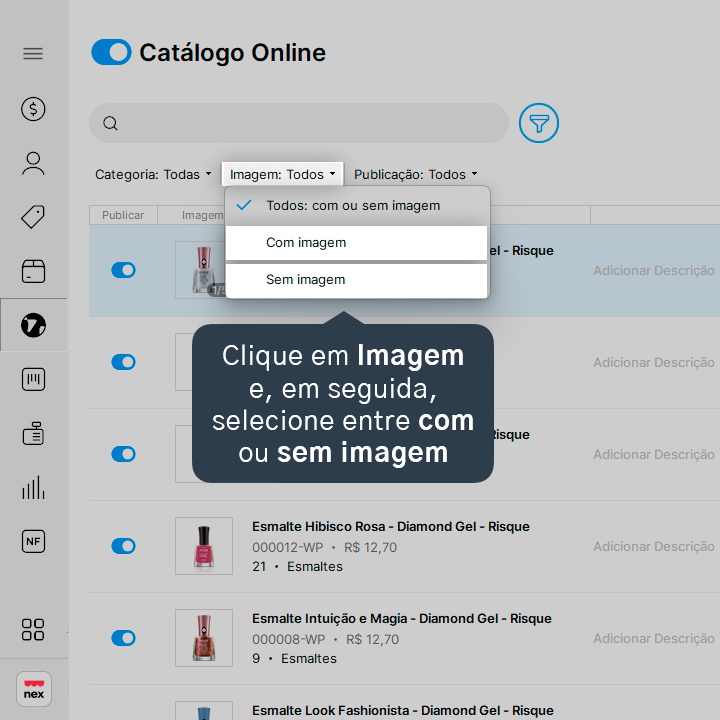Open the hamburger menu in the sidebar
This screenshot has width=720, height=720.
click(33, 54)
